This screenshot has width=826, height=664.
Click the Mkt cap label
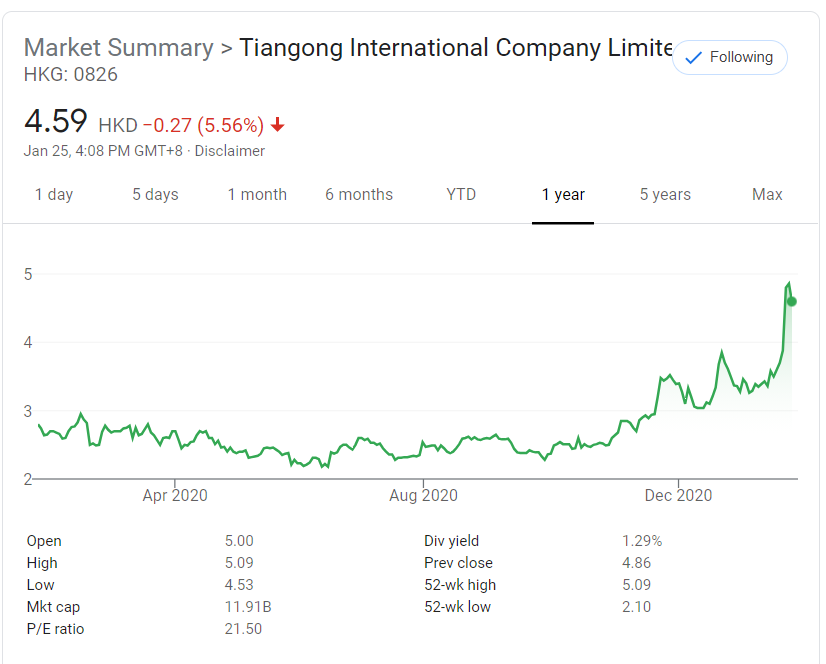coord(53,607)
